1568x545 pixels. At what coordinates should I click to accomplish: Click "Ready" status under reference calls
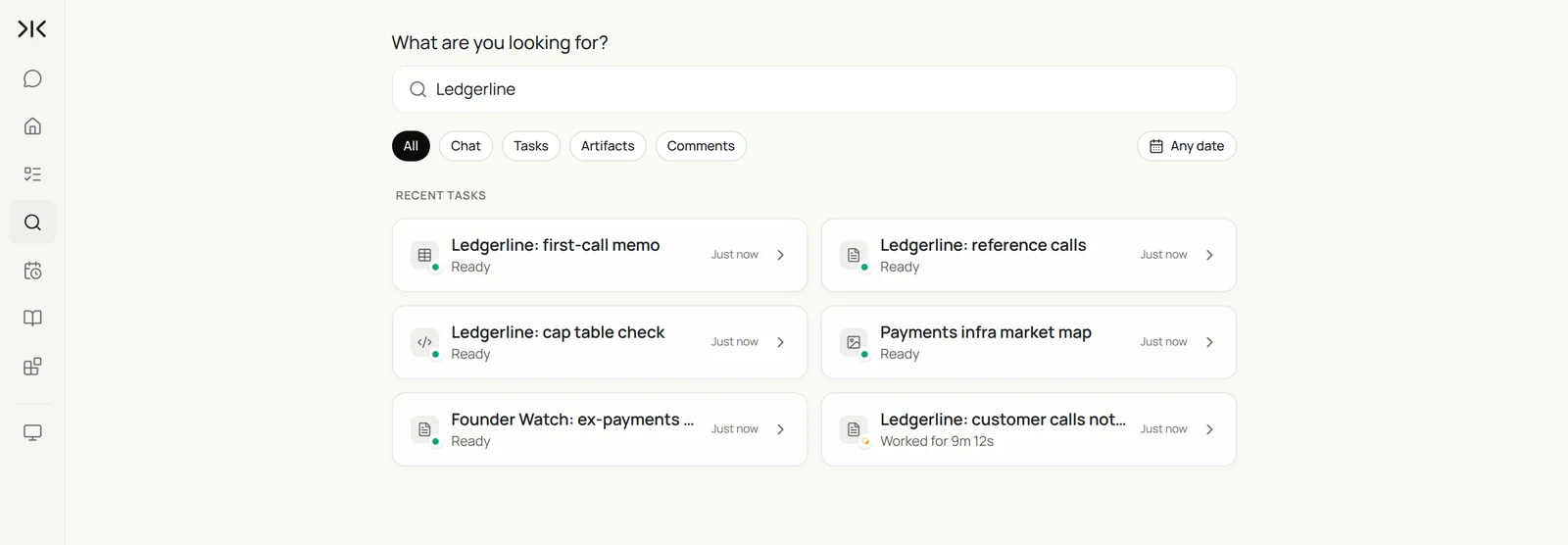pyautogui.click(x=900, y=267)
